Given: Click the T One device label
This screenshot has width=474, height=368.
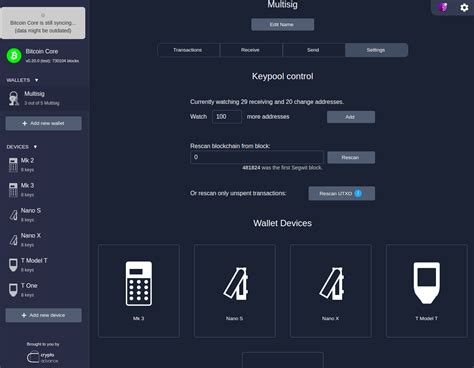Looking at the screenshot, I should 29,286.
